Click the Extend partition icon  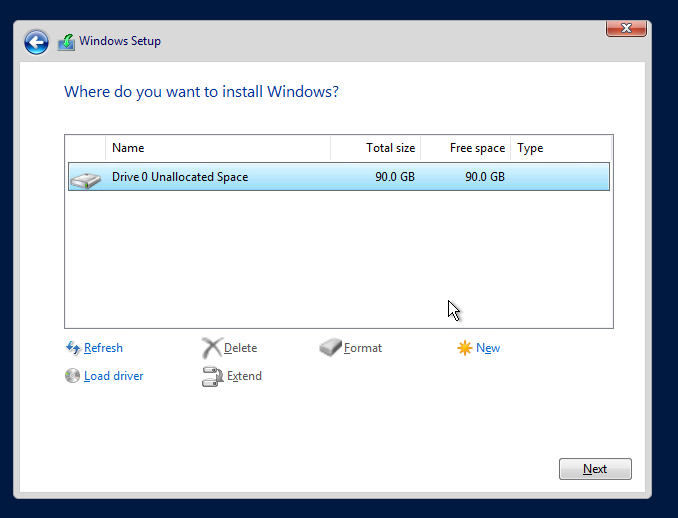pos(211,376)
